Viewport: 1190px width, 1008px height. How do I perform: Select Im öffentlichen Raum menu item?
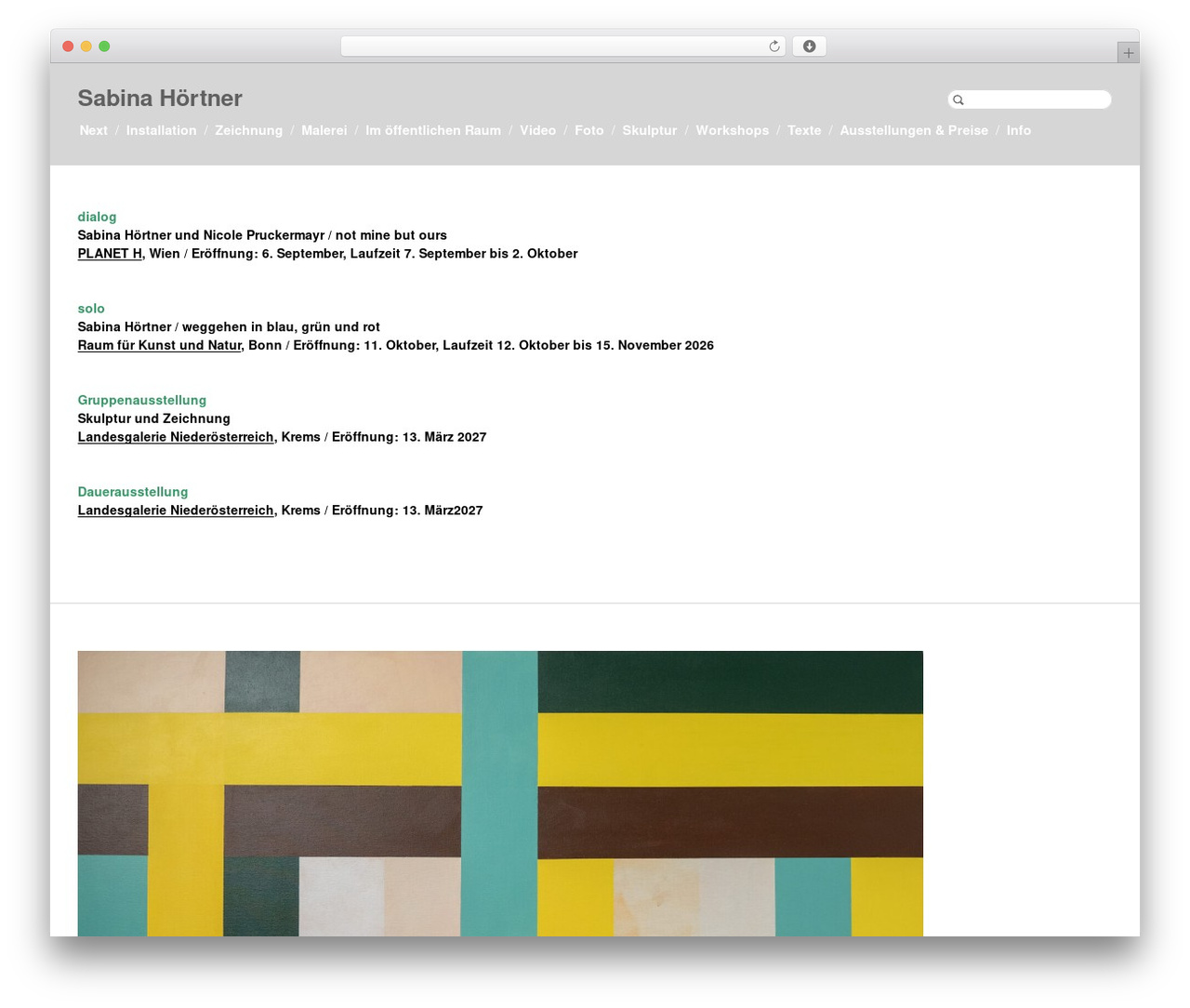(433, 130)
